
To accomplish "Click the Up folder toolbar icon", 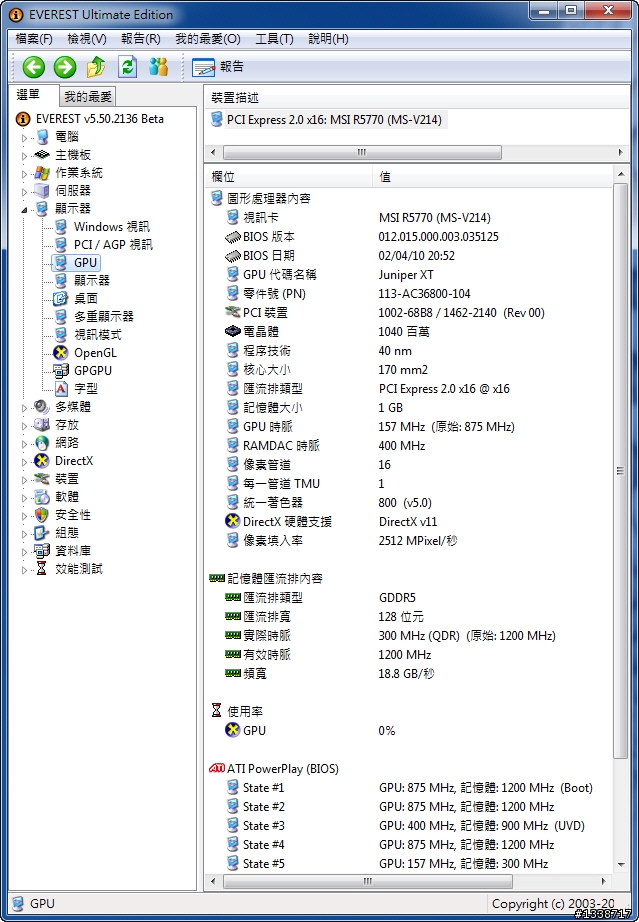I will (x=96, y=67).
